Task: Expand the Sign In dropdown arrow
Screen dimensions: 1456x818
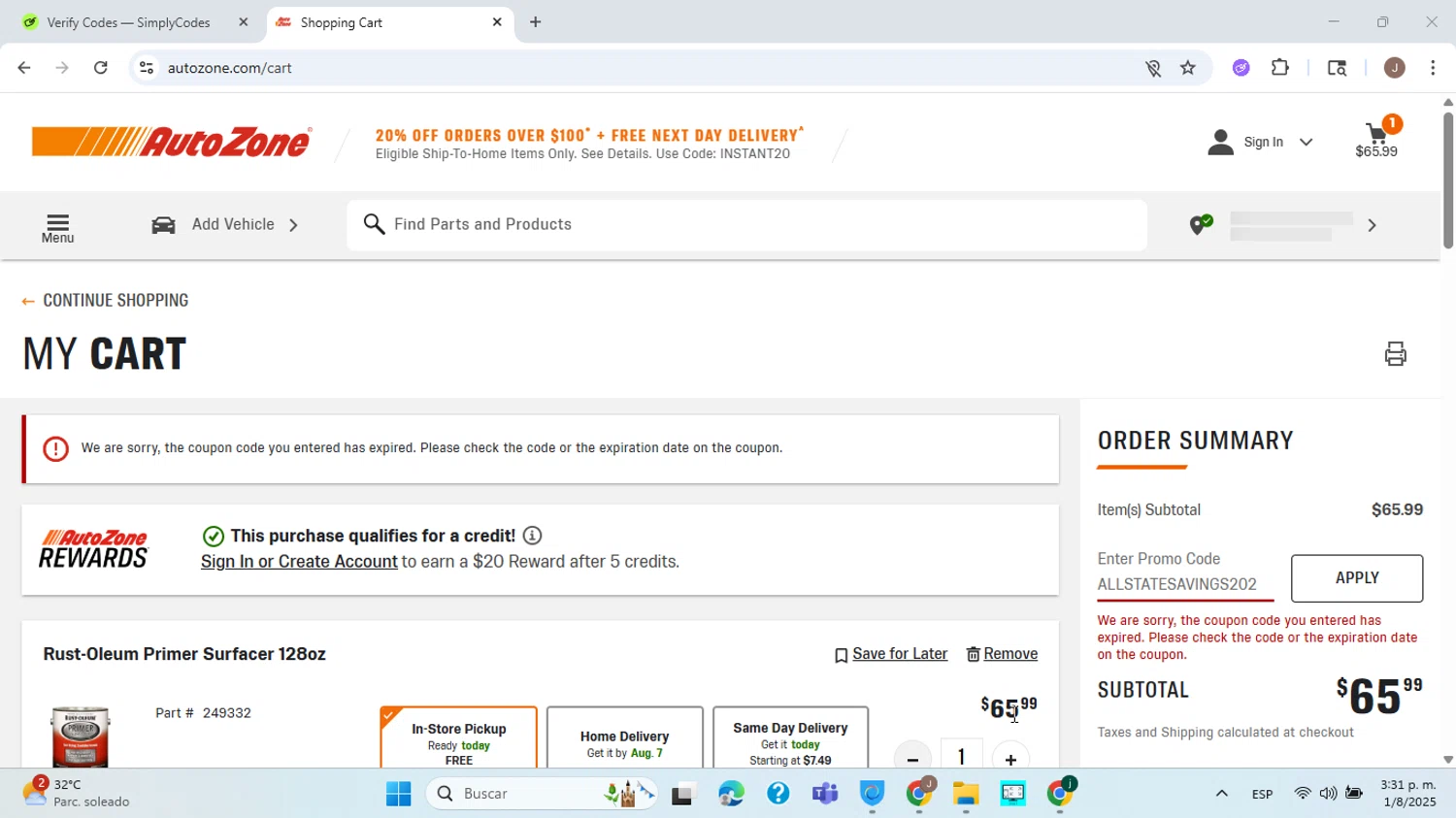Action: 1307,143
